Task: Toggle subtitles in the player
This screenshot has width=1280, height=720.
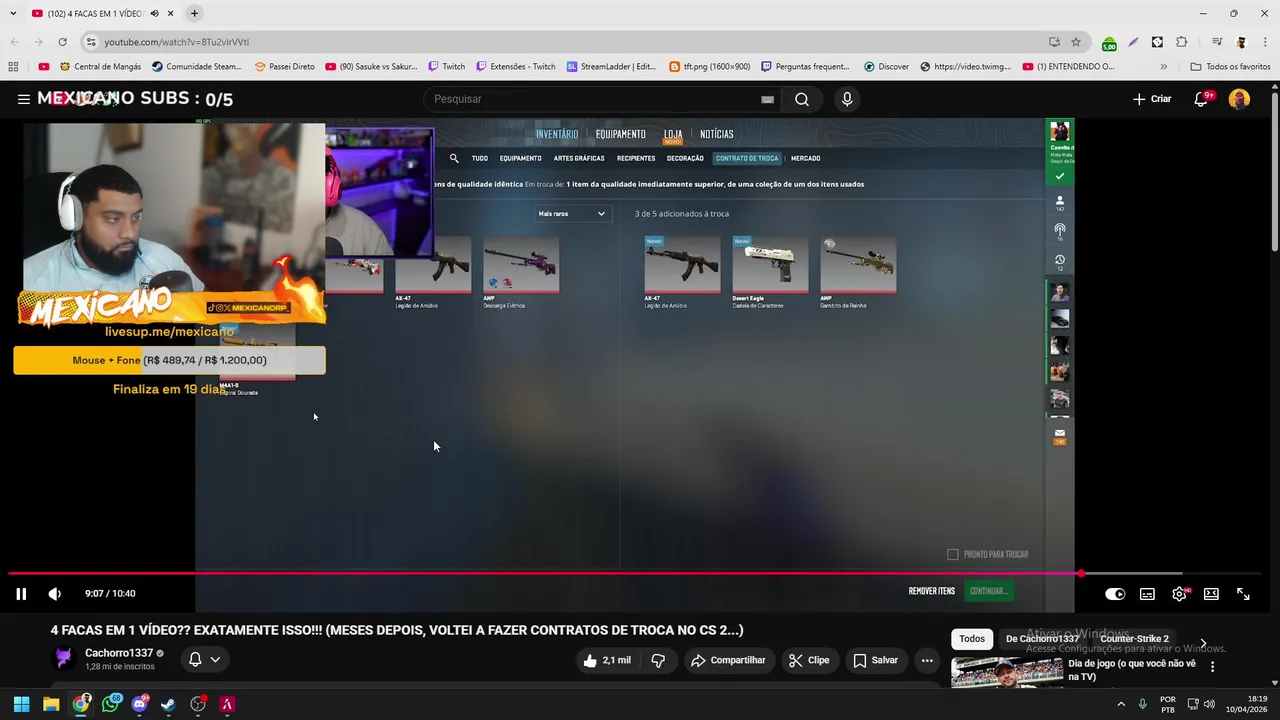Action: (1147, 594)
